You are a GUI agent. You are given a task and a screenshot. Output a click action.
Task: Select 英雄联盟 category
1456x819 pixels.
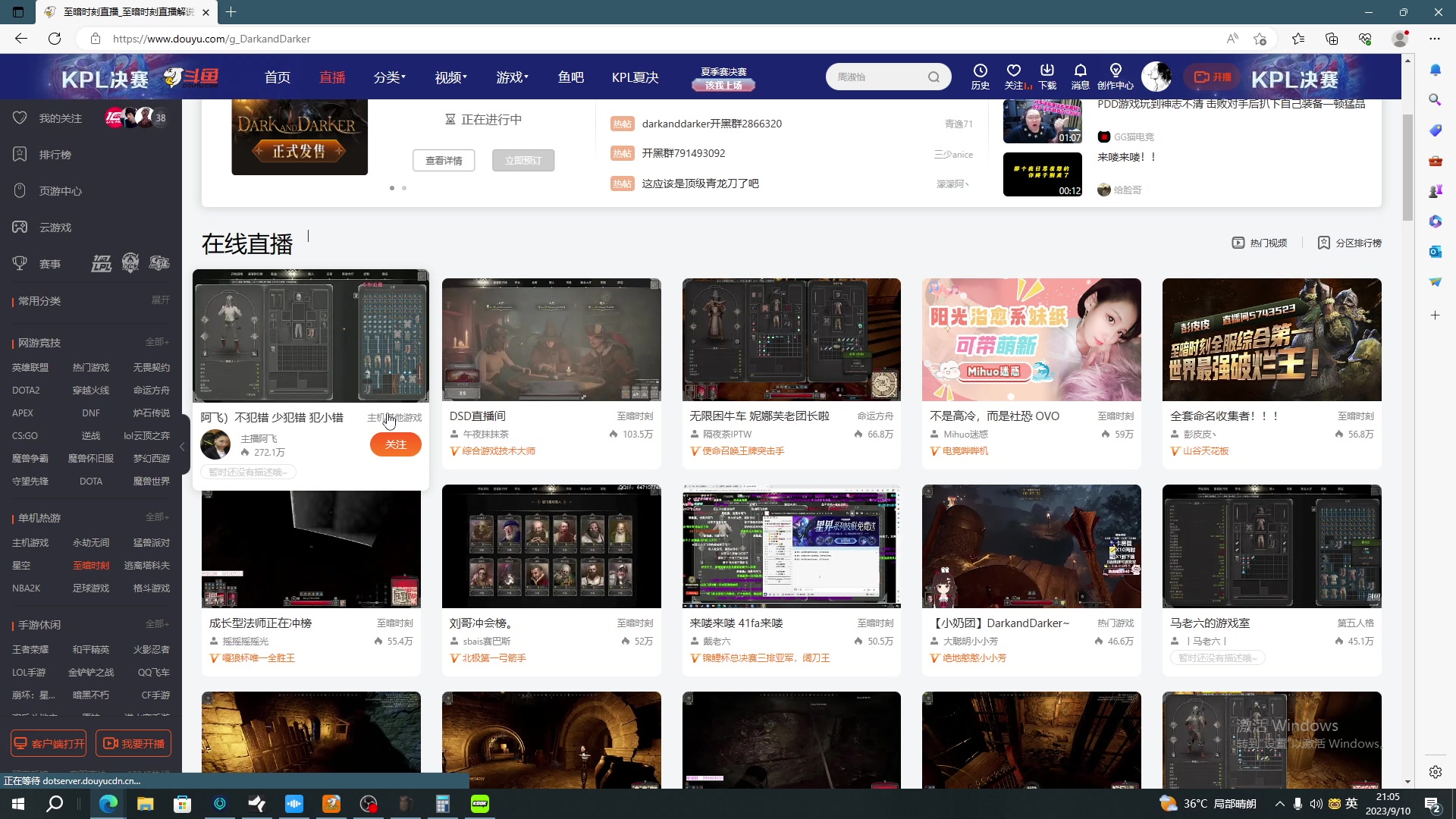pos(30,368)
